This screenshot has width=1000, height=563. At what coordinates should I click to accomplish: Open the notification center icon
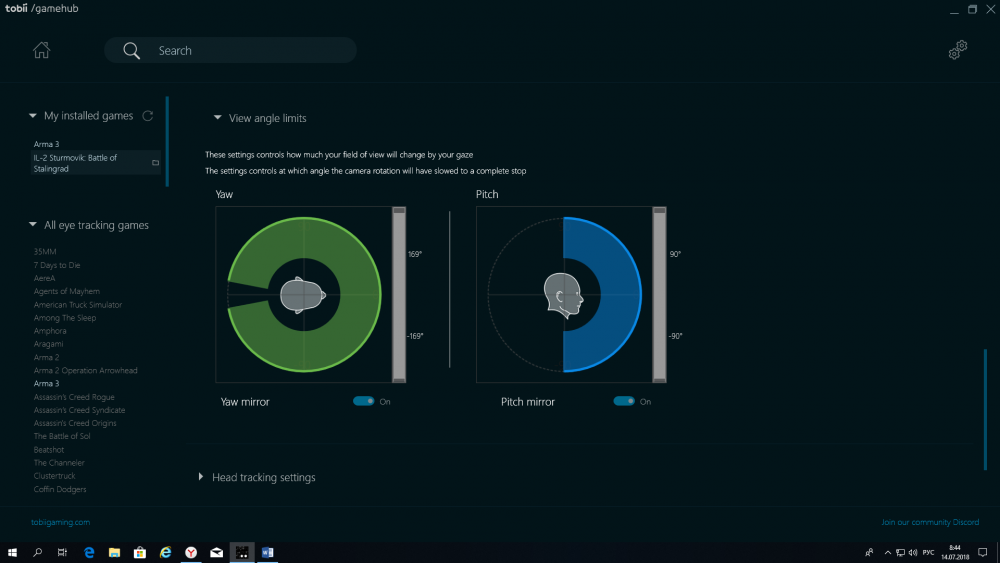[x=983, y=552]
